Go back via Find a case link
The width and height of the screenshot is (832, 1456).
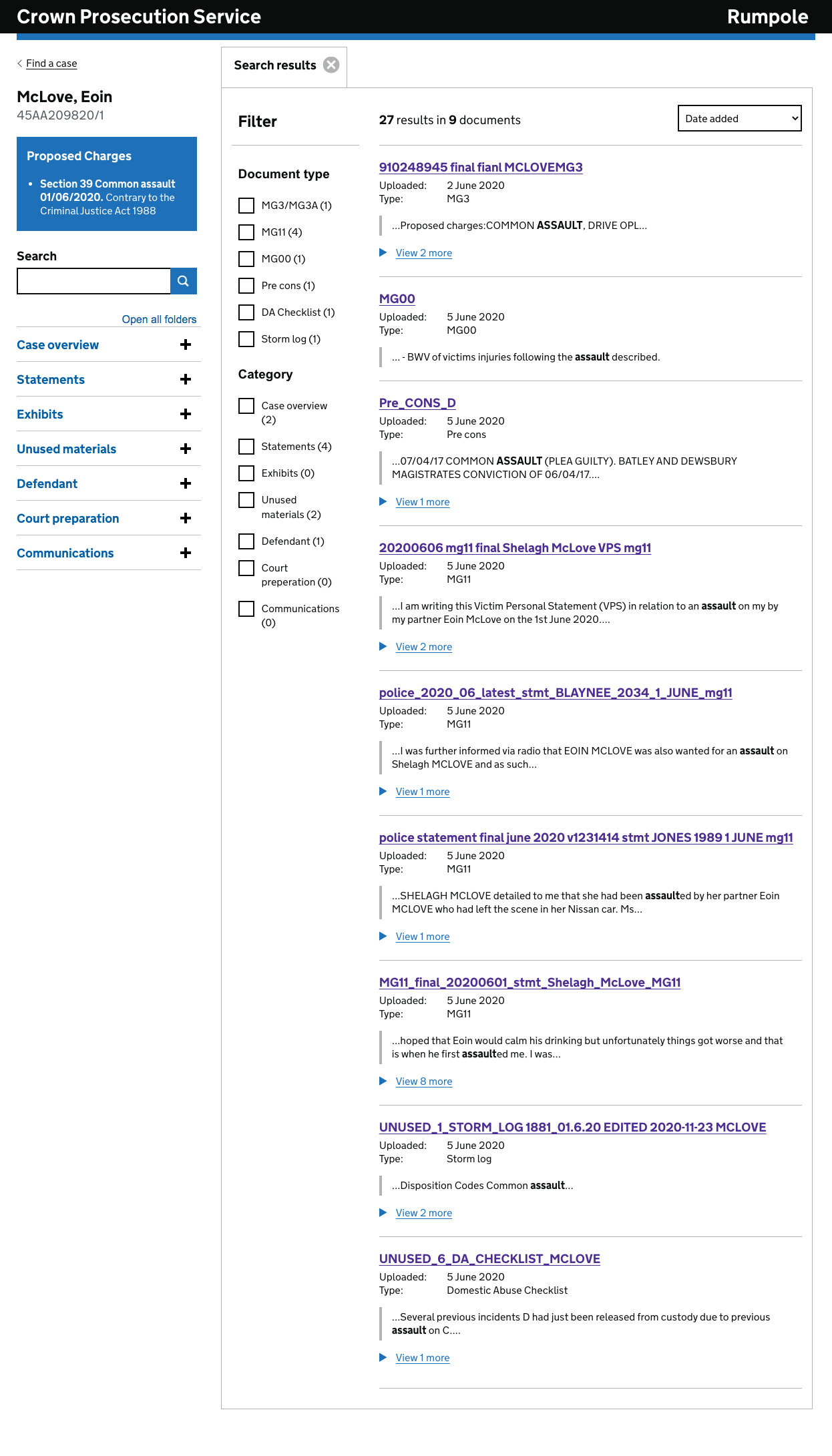point(51,63)
